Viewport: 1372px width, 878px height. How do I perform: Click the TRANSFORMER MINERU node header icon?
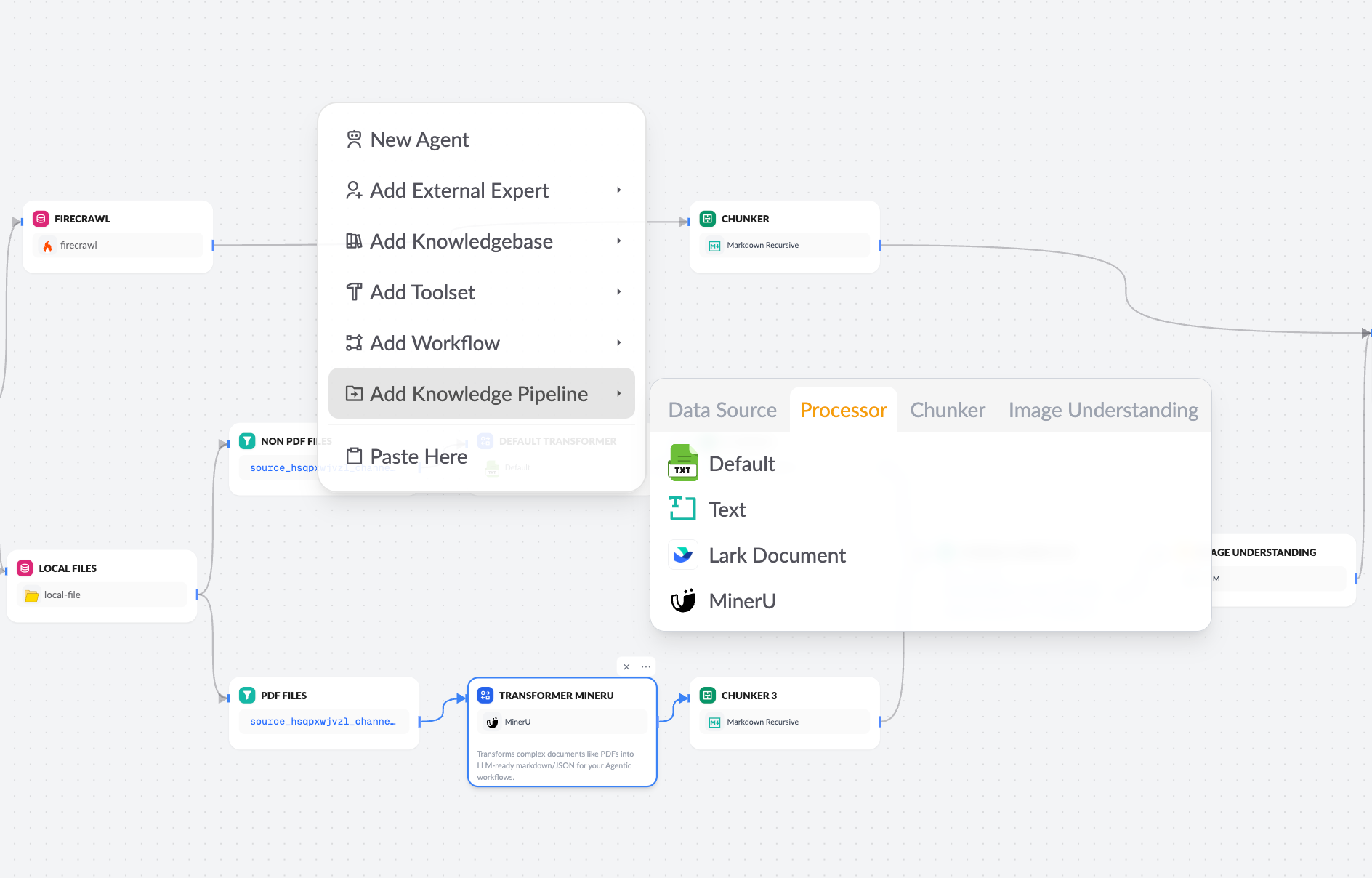[x=485, y=695]
